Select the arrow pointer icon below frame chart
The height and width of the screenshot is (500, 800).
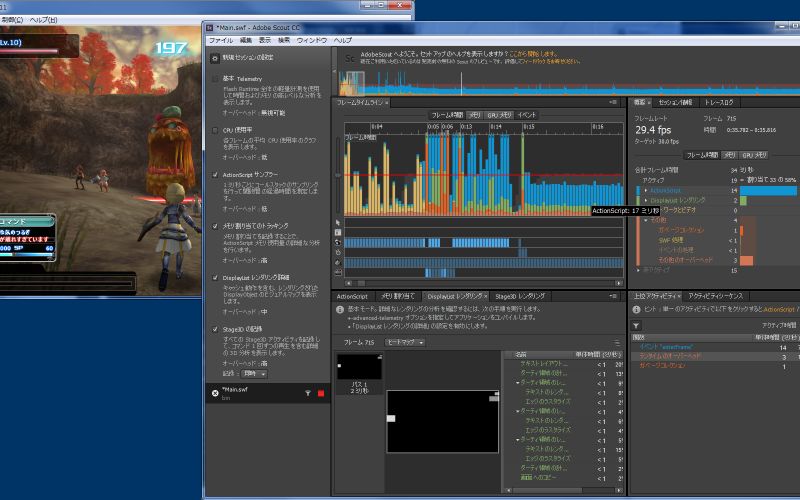coord(338,222)
